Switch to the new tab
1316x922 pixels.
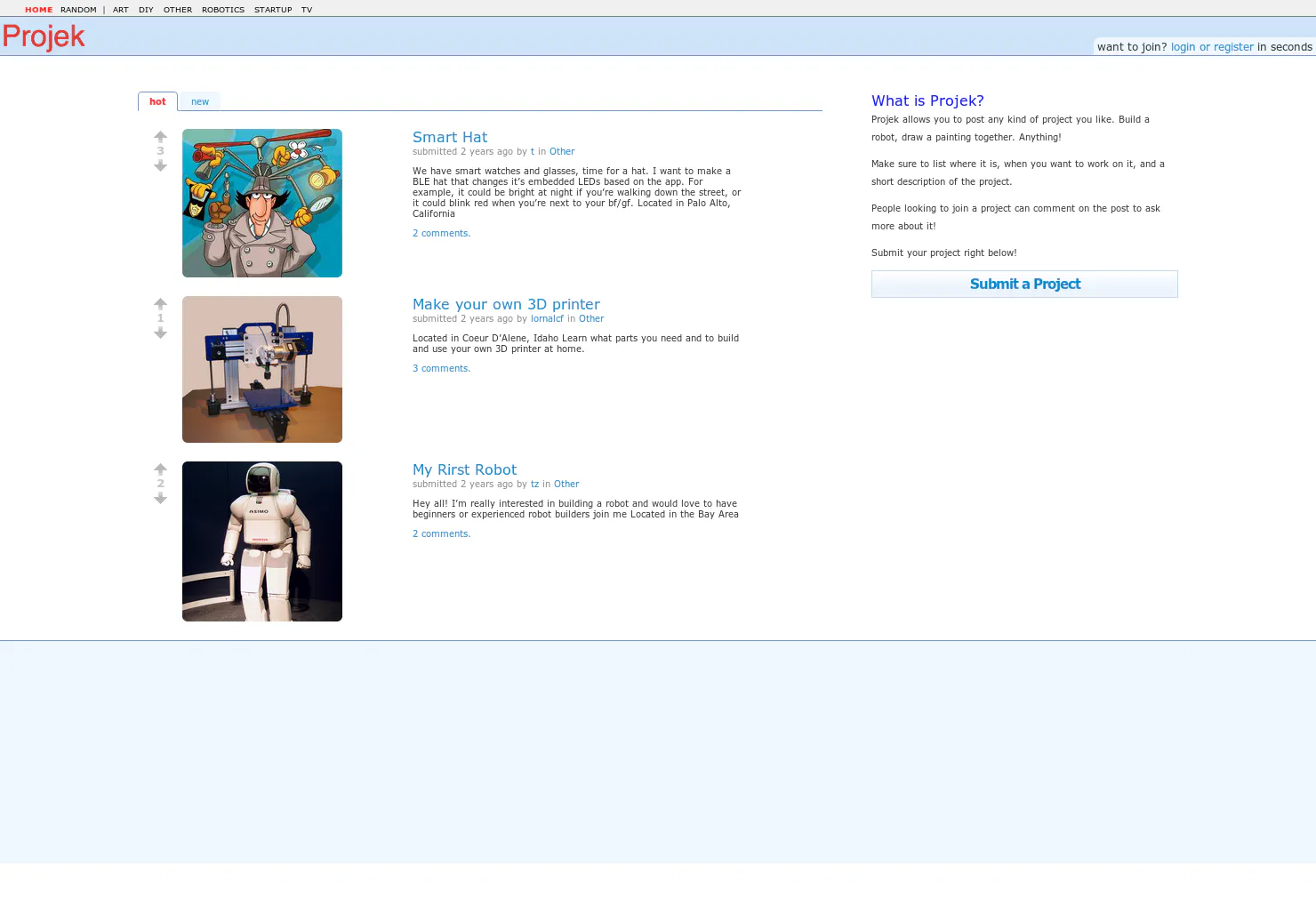click(x=200, y=101)
